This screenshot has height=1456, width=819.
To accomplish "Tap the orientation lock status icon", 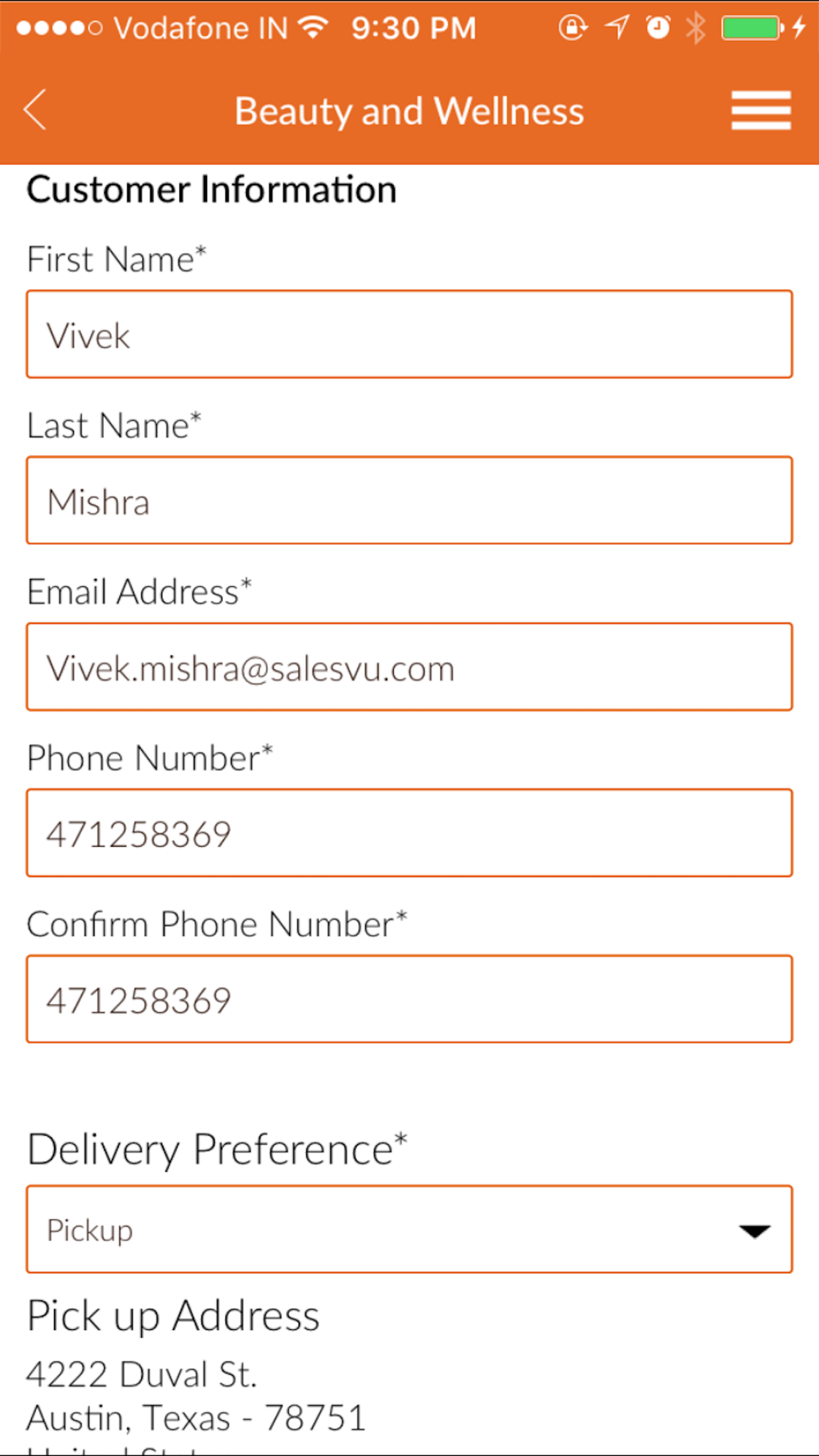I will coord(572,28).
